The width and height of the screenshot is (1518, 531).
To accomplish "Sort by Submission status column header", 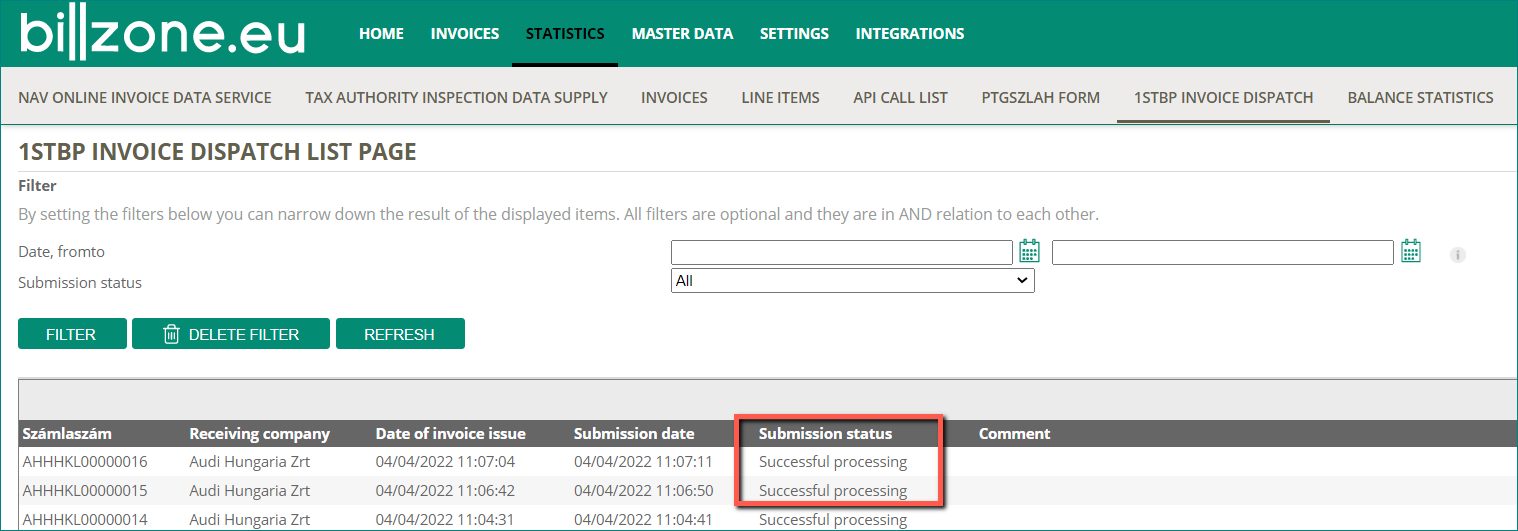I will pyautogui.click(x=825, y=434).
